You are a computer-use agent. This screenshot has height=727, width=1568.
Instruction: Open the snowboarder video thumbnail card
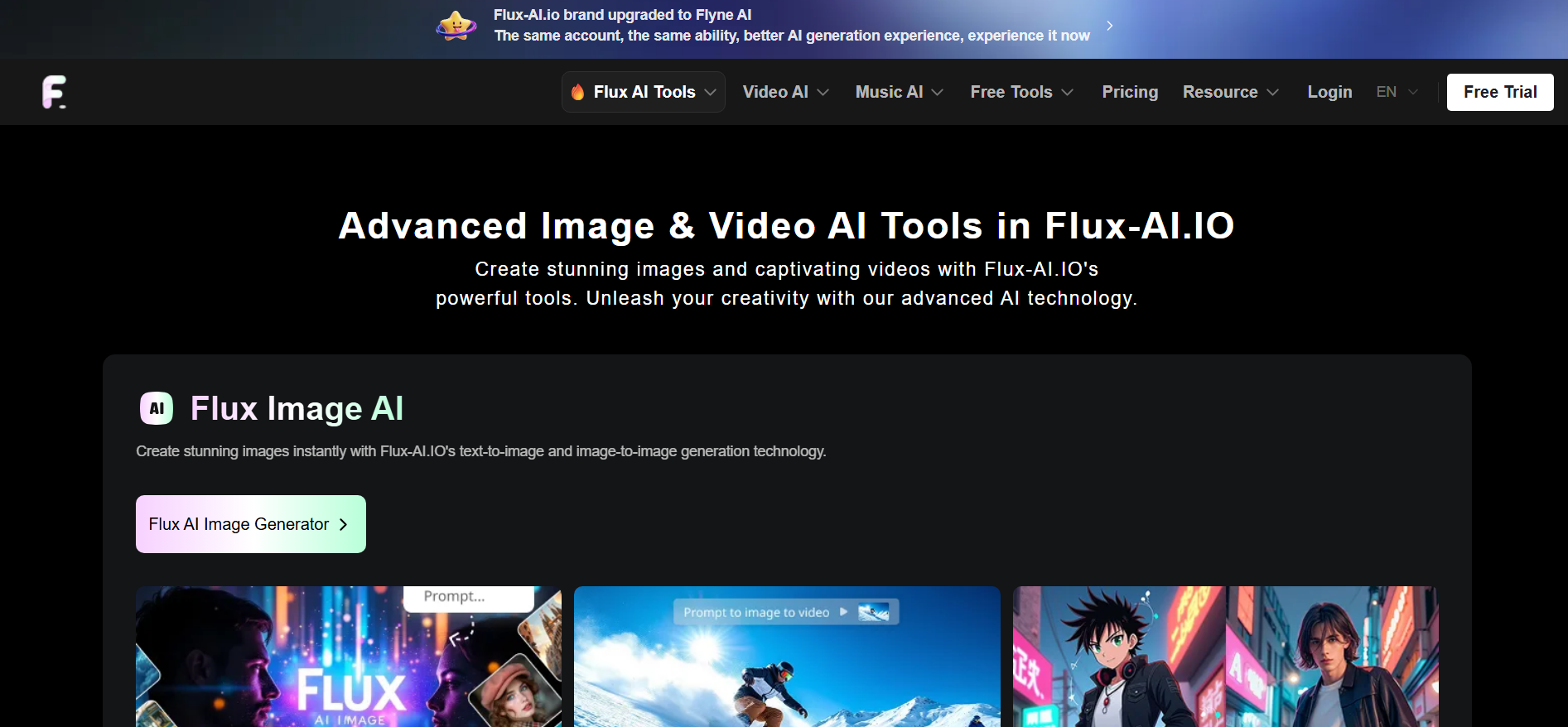(x=787, y=657)
